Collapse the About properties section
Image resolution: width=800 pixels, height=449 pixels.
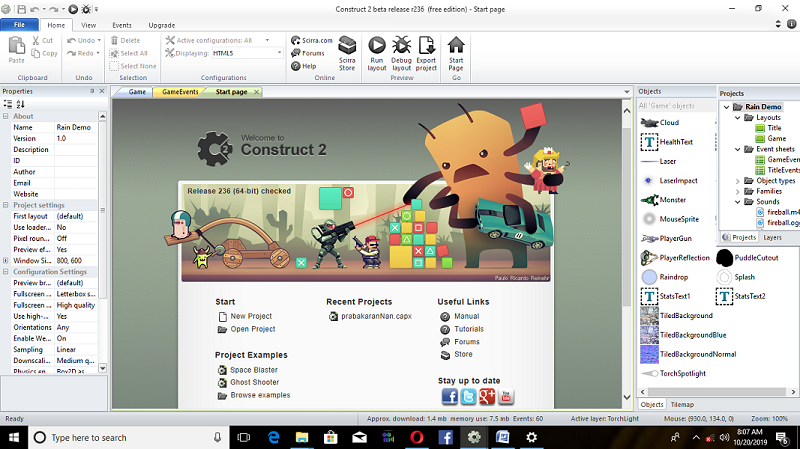click(x=6, y=116)
